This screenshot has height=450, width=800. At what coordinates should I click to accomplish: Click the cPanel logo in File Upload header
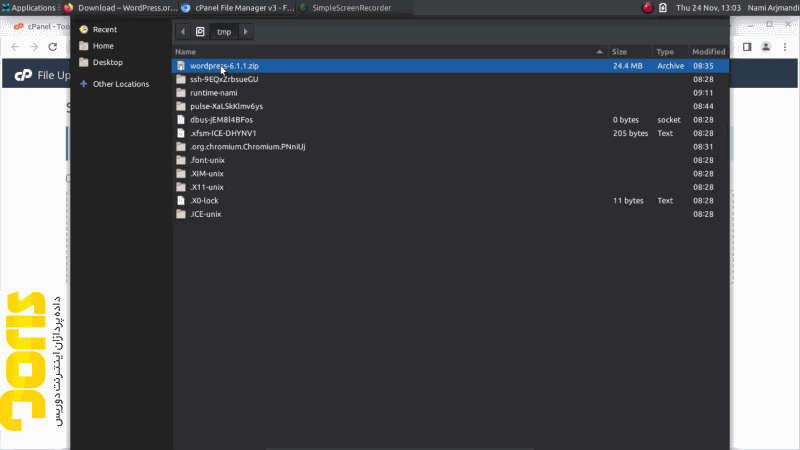point(23,76)
